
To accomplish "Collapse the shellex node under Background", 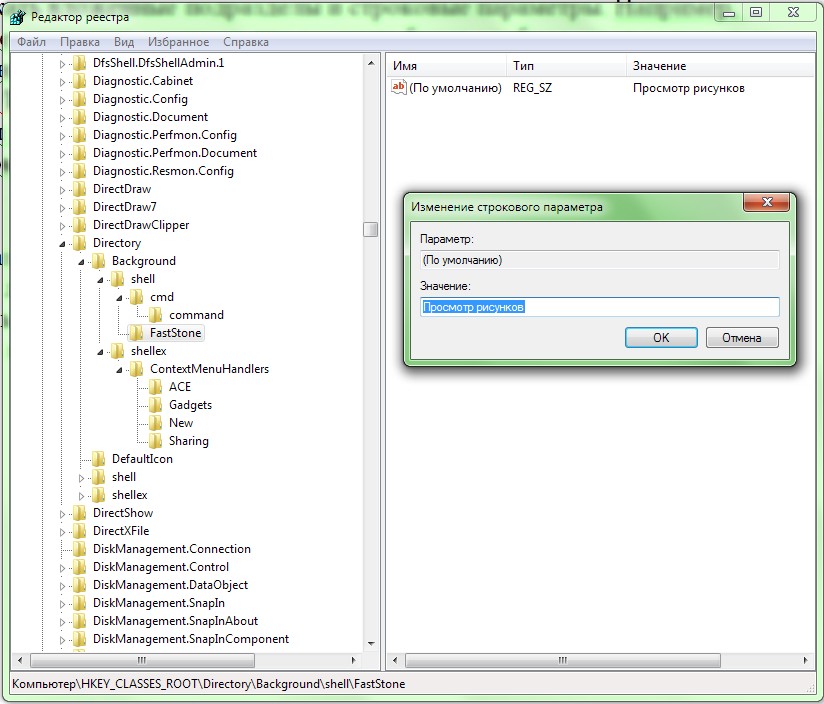I will (x=101, y=351).
